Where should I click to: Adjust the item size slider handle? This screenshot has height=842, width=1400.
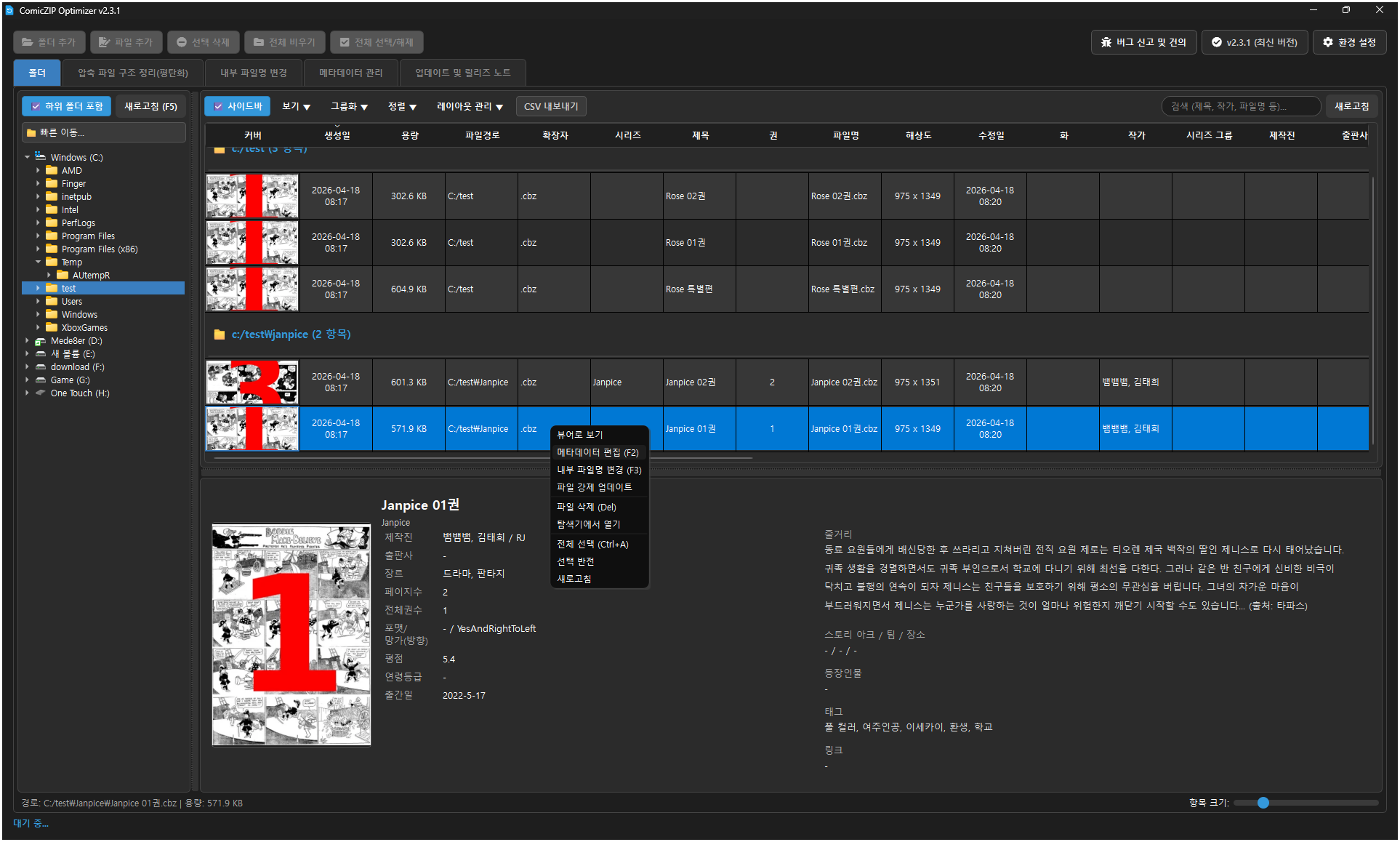point(1263,803)
